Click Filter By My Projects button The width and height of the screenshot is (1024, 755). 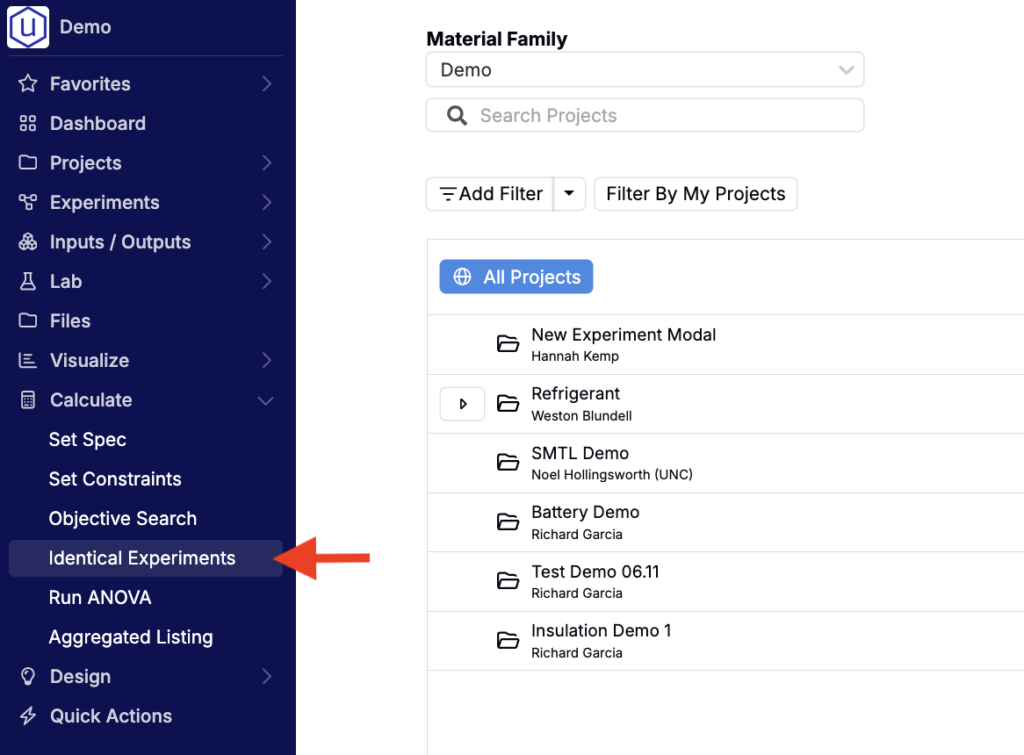click(695, 194)
